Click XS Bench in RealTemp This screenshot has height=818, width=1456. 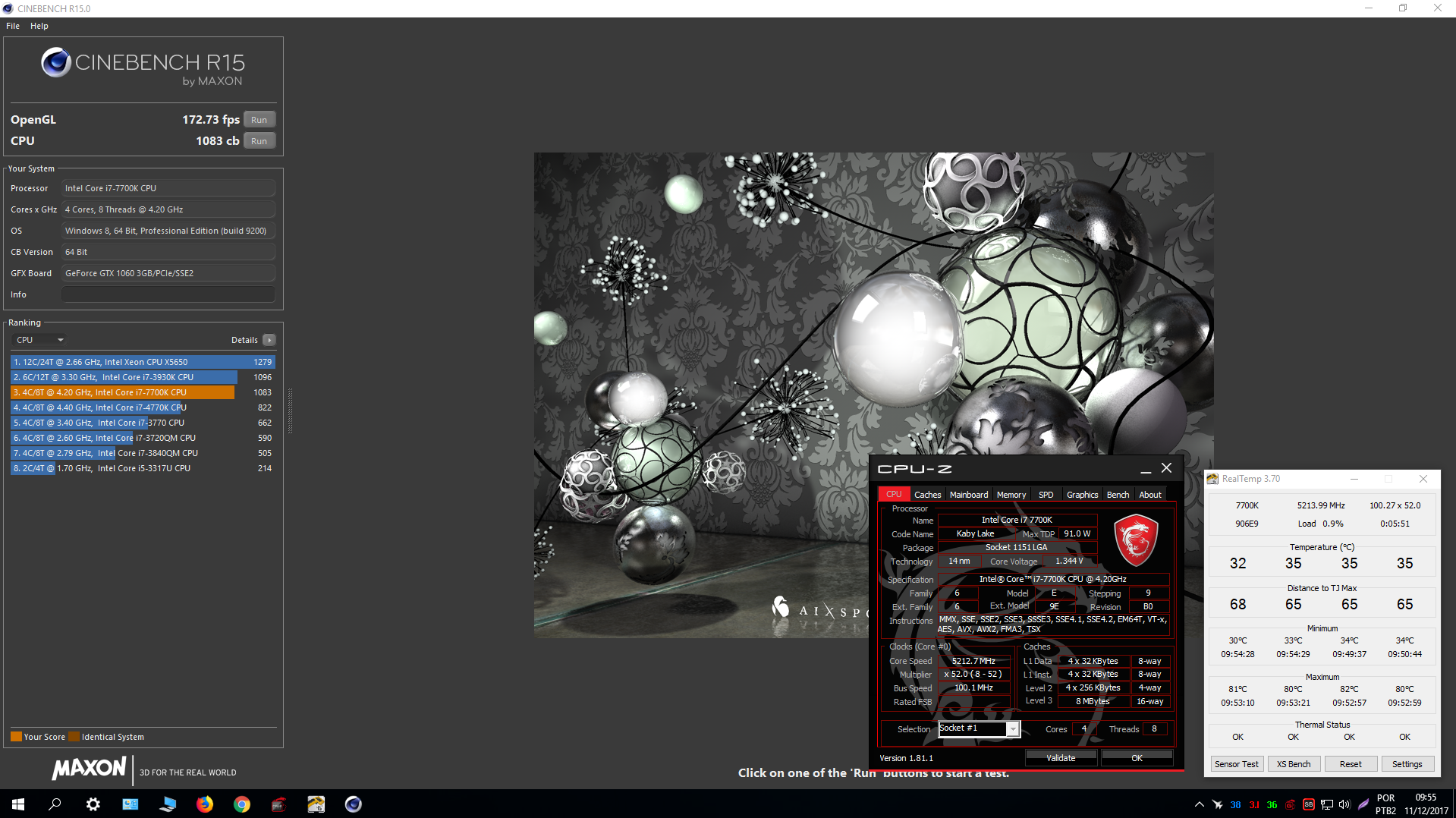pyautogui.click(x=1294, y=764)
